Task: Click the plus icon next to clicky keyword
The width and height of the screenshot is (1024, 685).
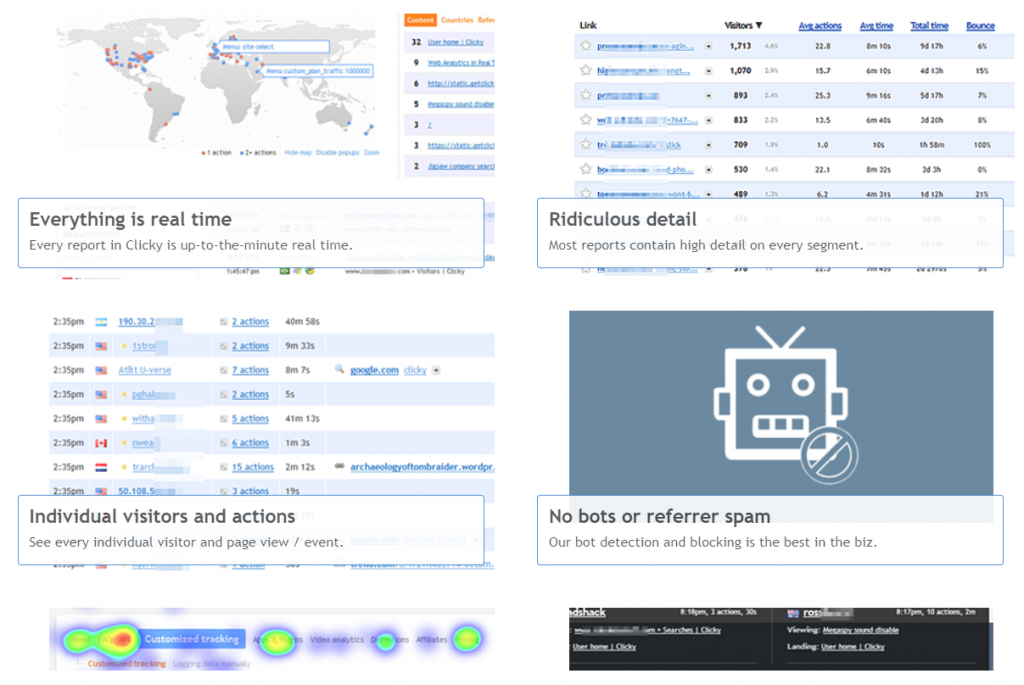Action: (436, 370)
